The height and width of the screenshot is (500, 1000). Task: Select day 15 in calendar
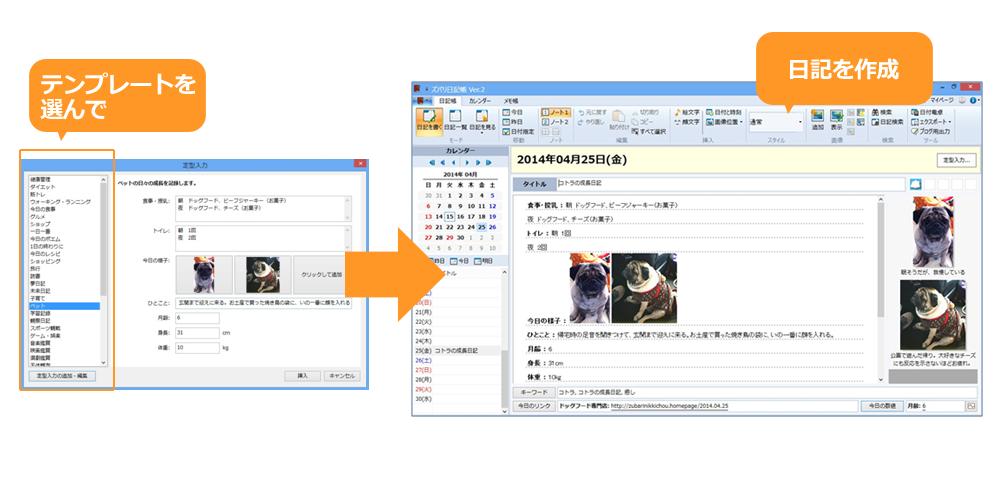pos(449,217)
